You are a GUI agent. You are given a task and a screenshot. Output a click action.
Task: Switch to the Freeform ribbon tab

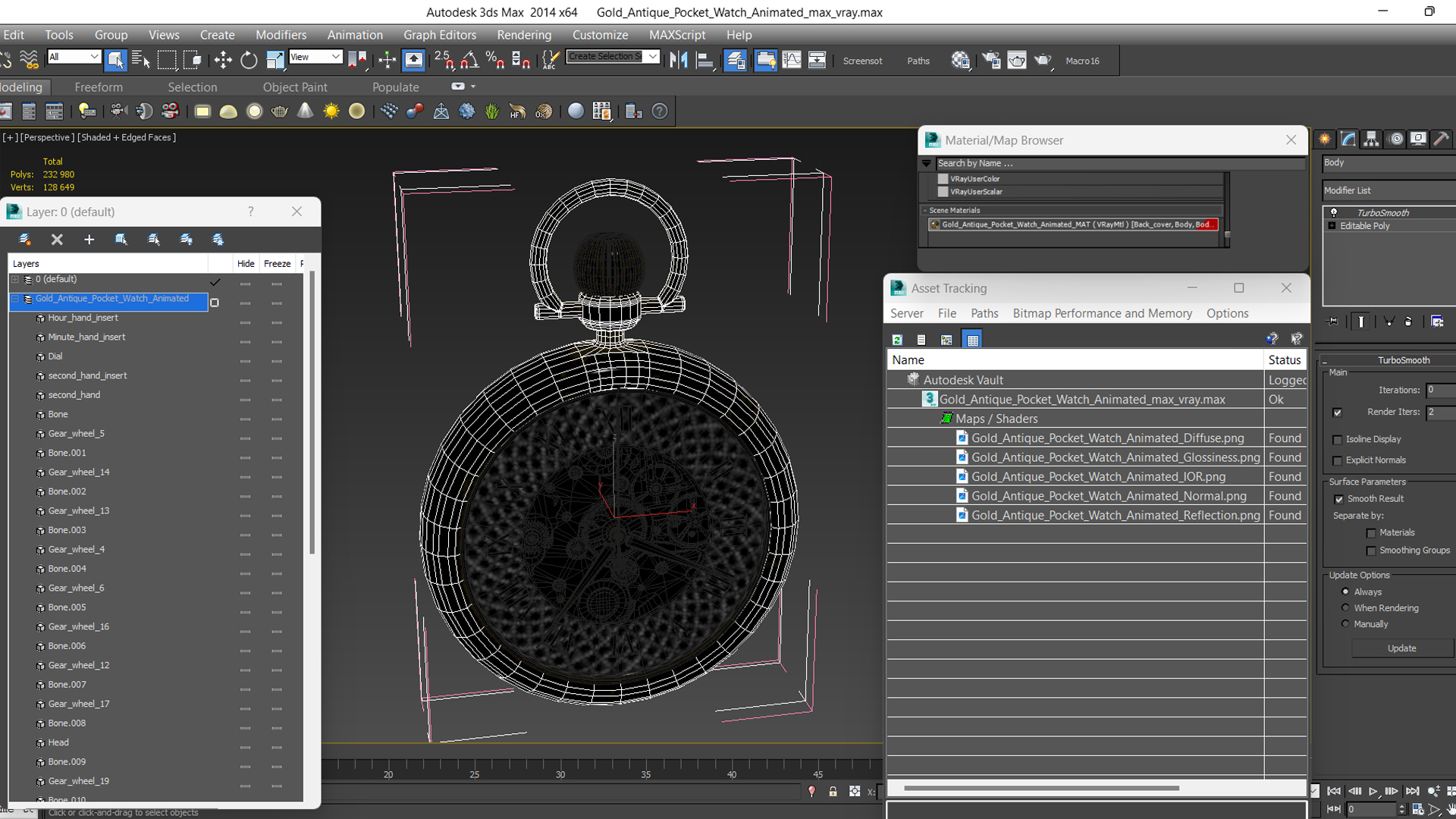(x=99, y=87)
